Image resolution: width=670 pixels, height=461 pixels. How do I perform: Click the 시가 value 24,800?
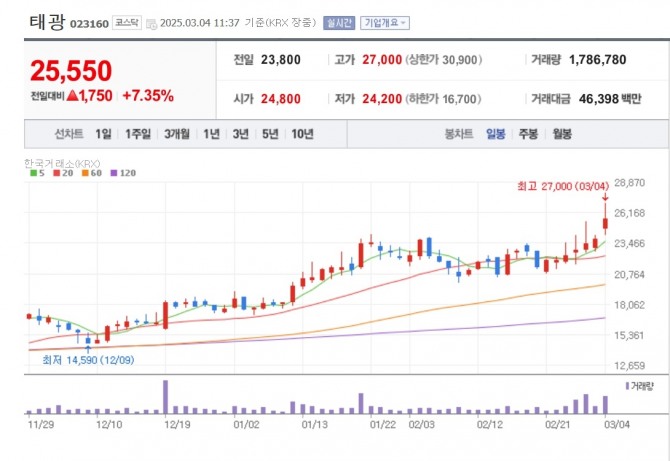[x=281, y=99]
